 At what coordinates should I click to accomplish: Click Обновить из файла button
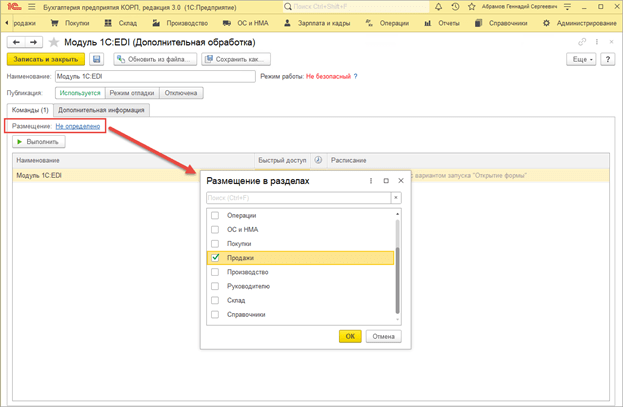click(x=155, y=59)
